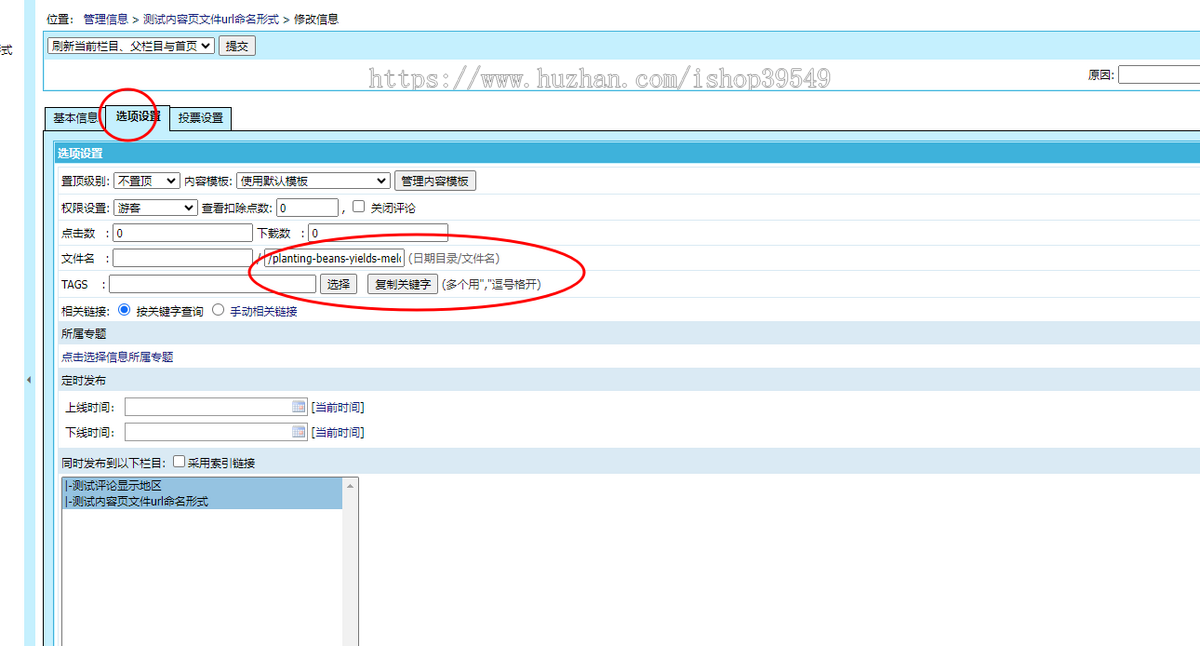Select 手动相关链接 radio option

click(218, 310)
